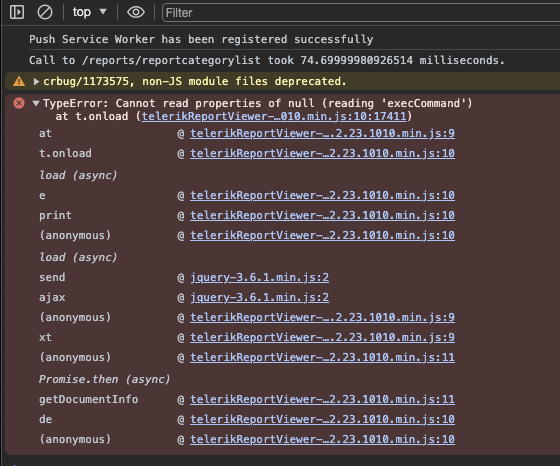Open source link for 'de' frame
560x466 pixels.
(322, 419)
